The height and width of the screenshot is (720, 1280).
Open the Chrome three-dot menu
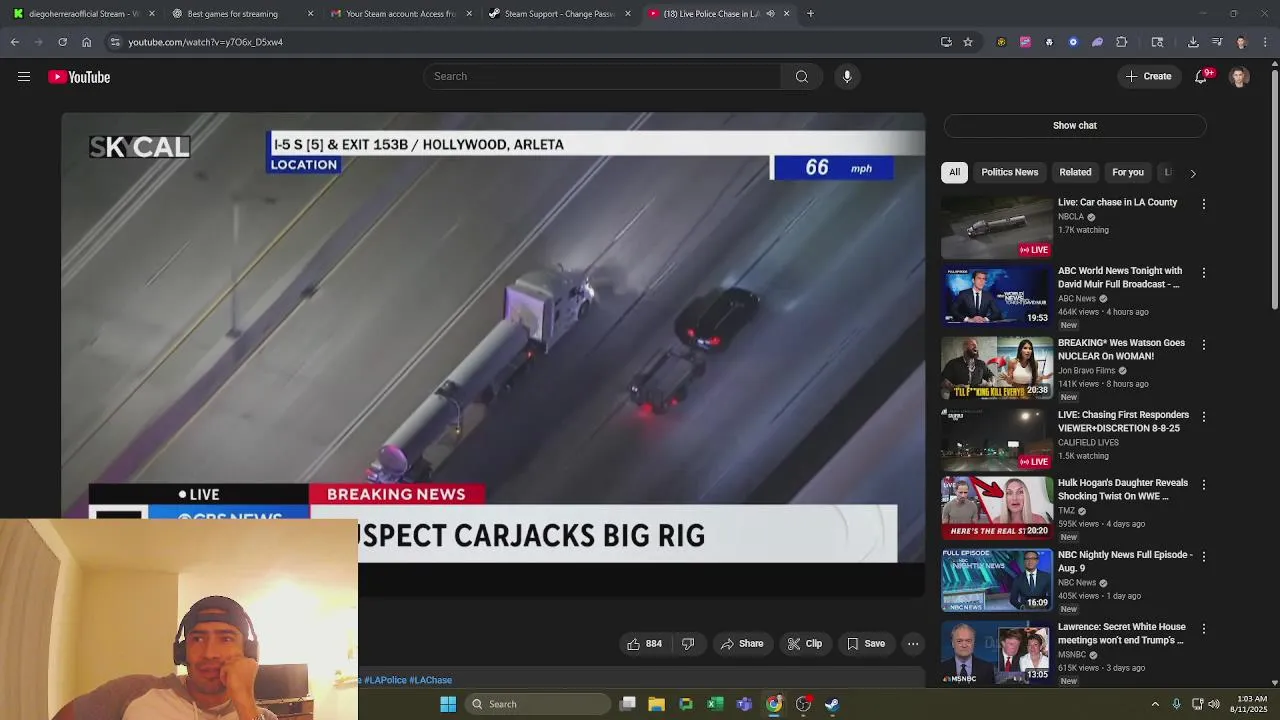click(1265, 42)
